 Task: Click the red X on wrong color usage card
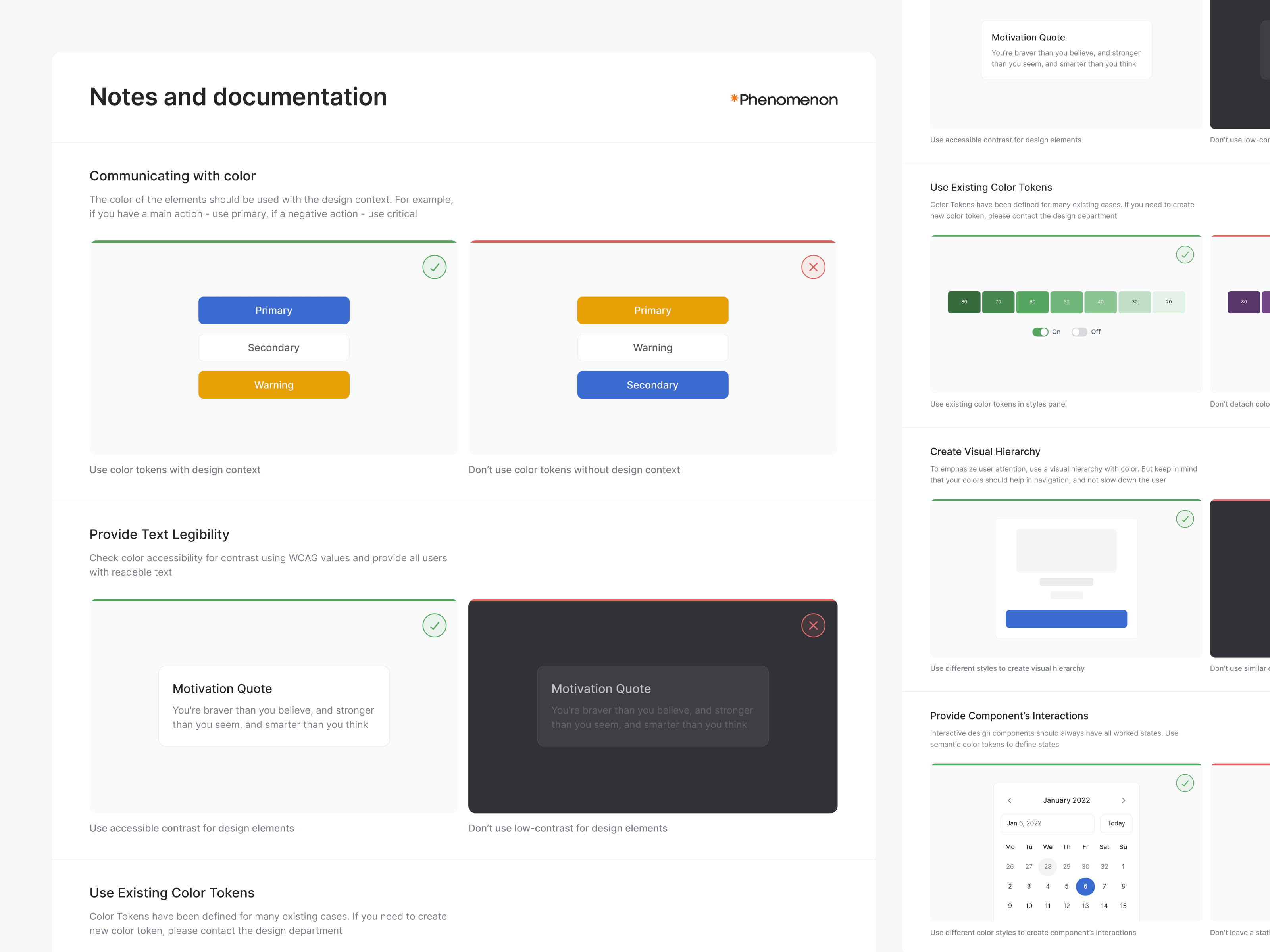(813, 267)
